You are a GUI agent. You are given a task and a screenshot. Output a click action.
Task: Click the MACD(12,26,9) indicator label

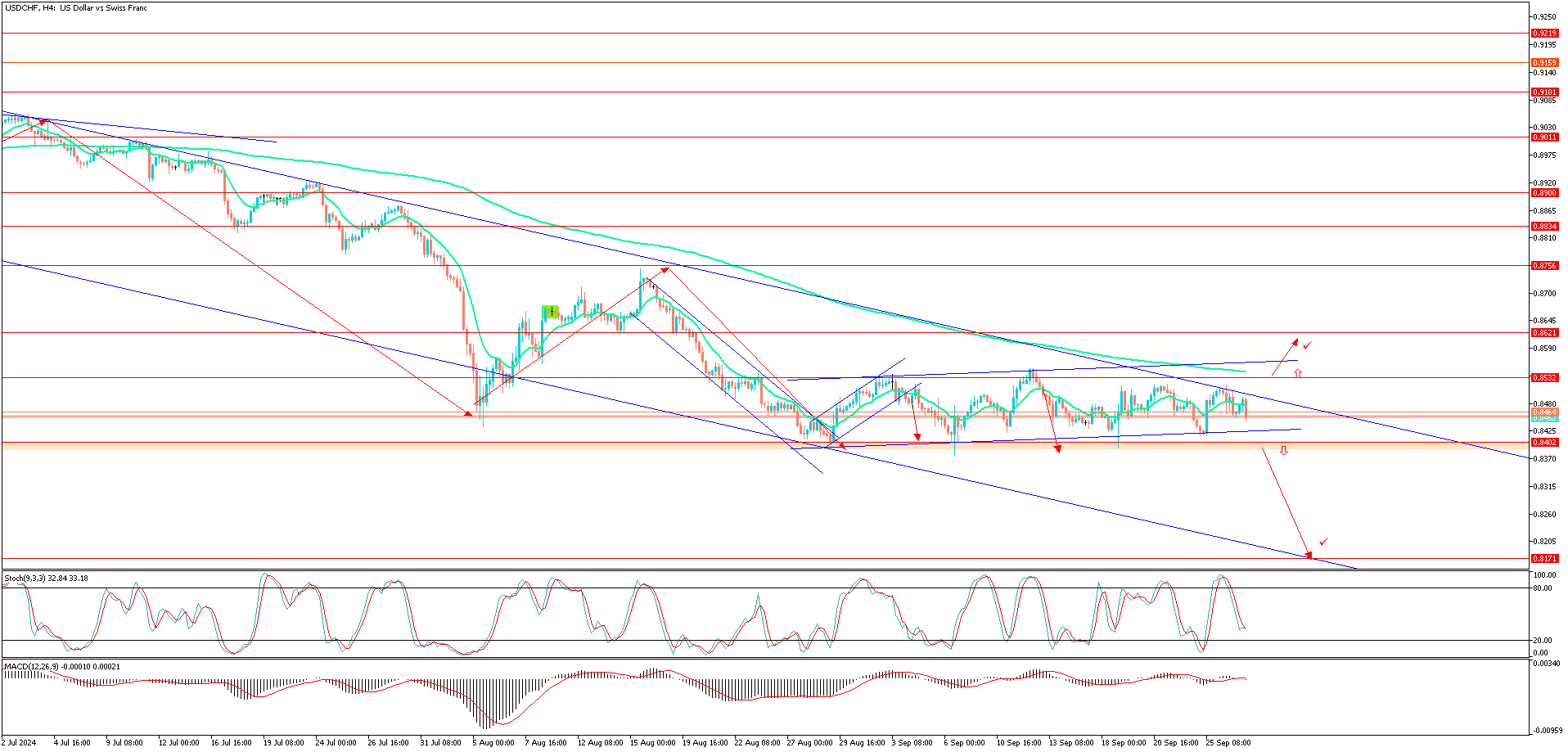[x=62, y=666]
